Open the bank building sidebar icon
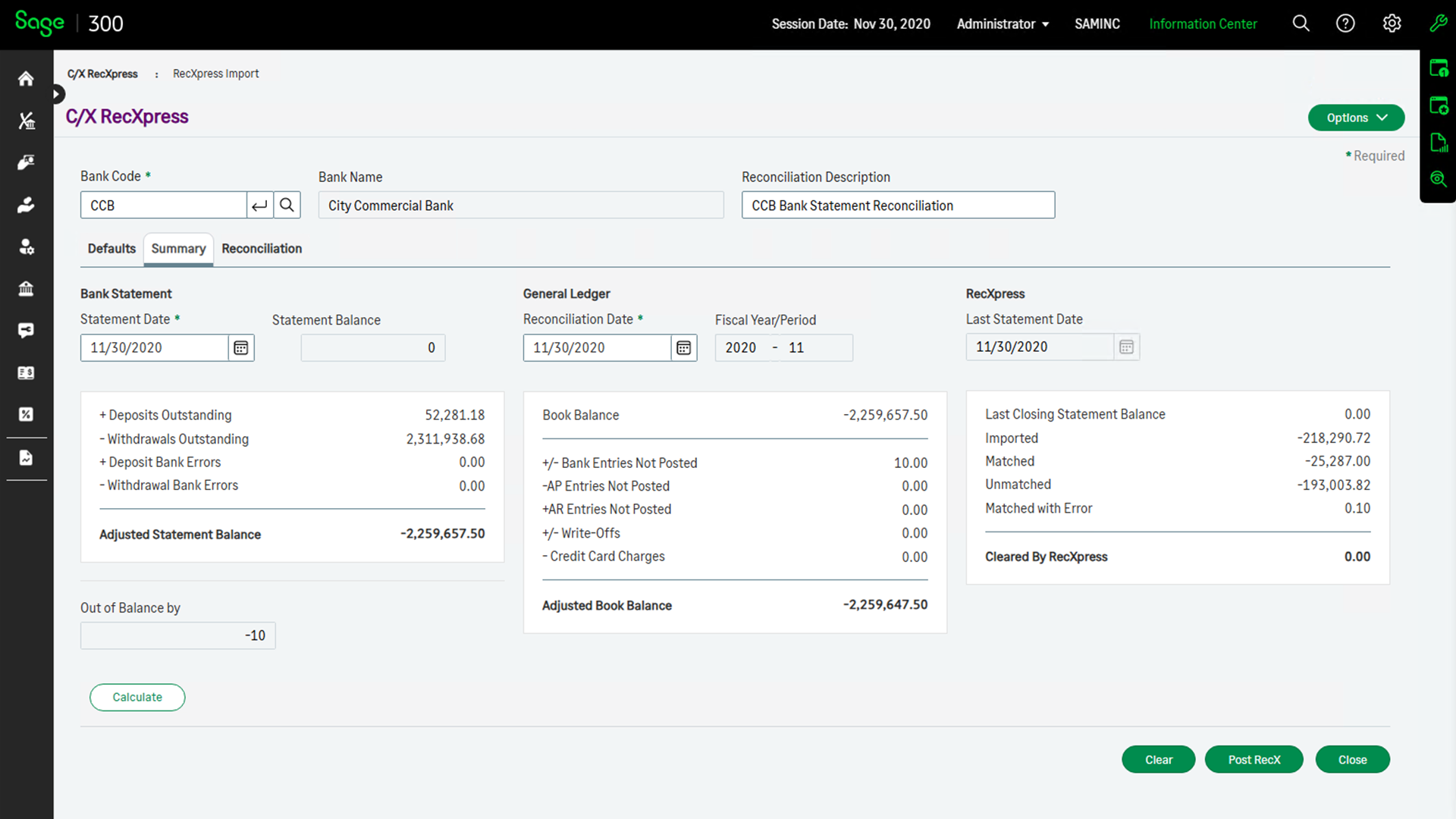This screenshot has height=819, width=1456. point(26,288)
